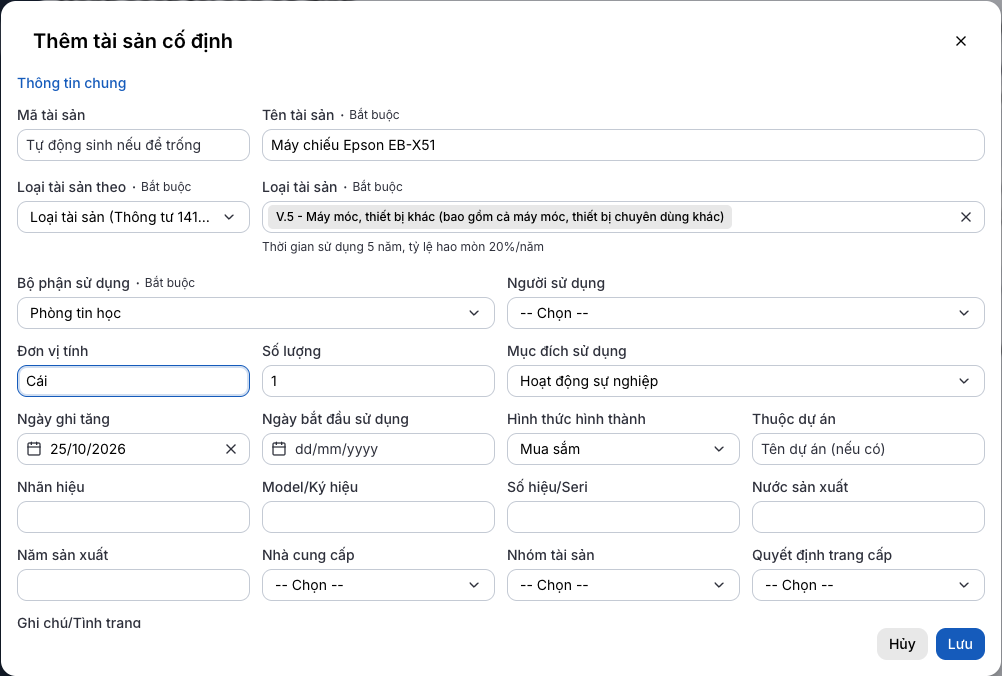1002x676 pixels.
Task: Click the Số hiệu/Seri input field
Action: coord(623,517)
